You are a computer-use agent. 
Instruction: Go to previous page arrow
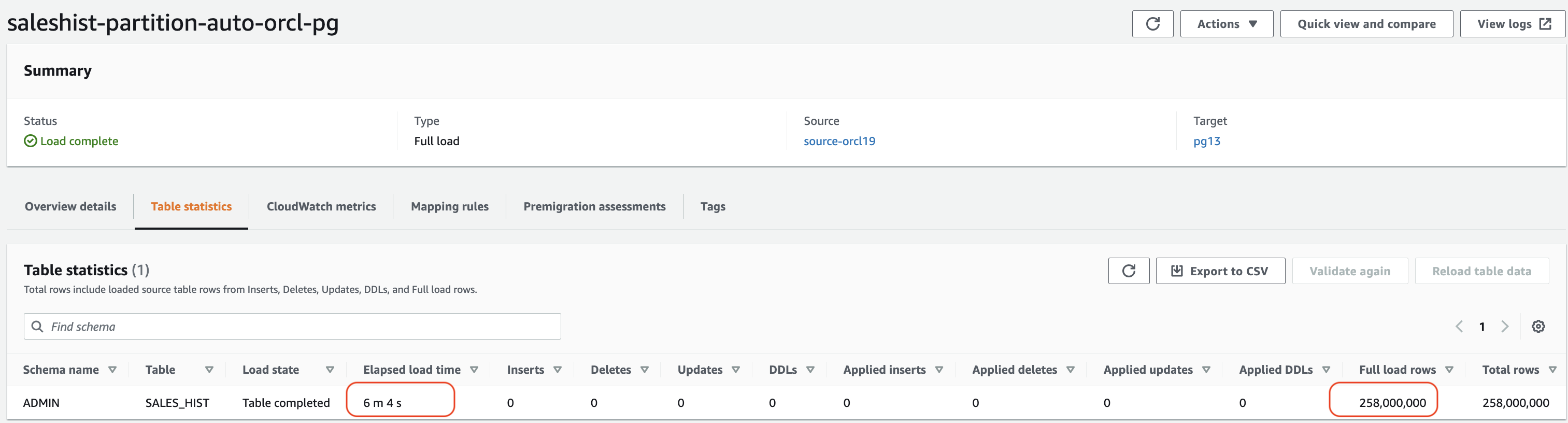coord(1459,326)
